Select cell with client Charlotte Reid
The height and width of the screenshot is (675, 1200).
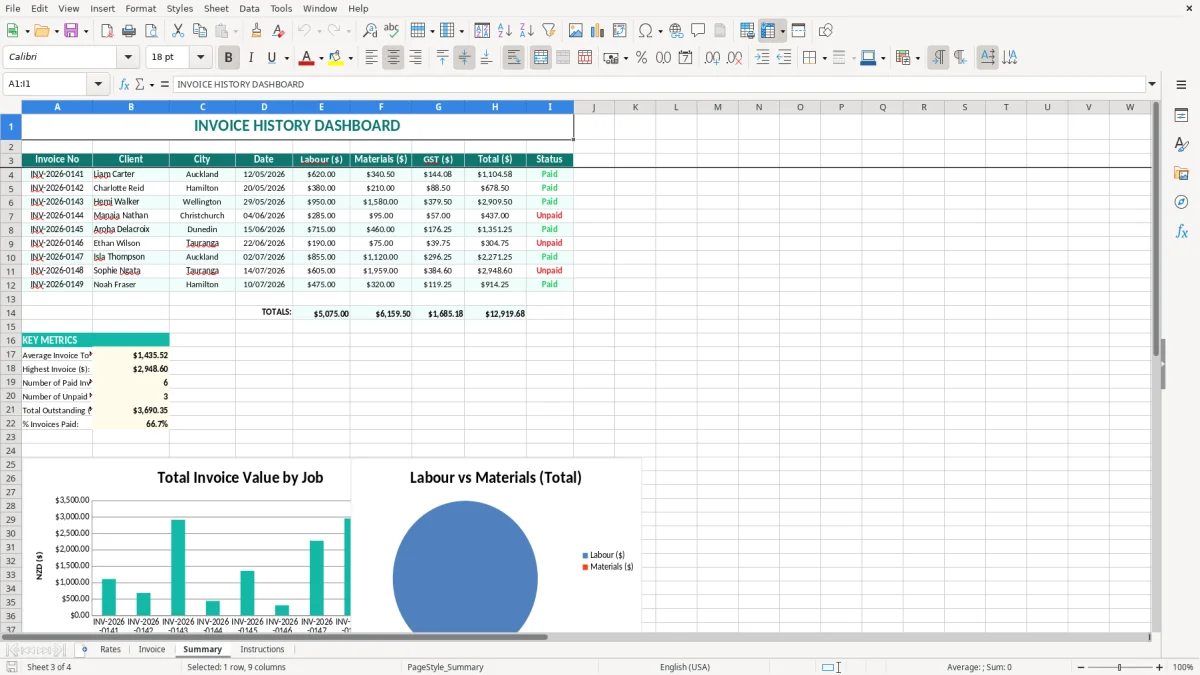[x=131, y=188]
